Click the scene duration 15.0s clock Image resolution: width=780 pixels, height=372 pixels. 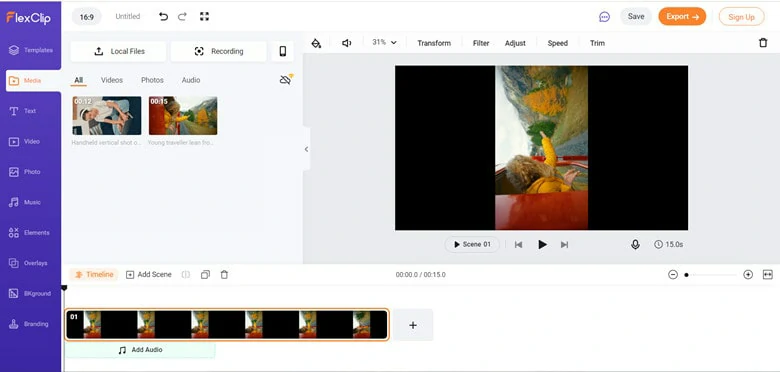[669, 245]
